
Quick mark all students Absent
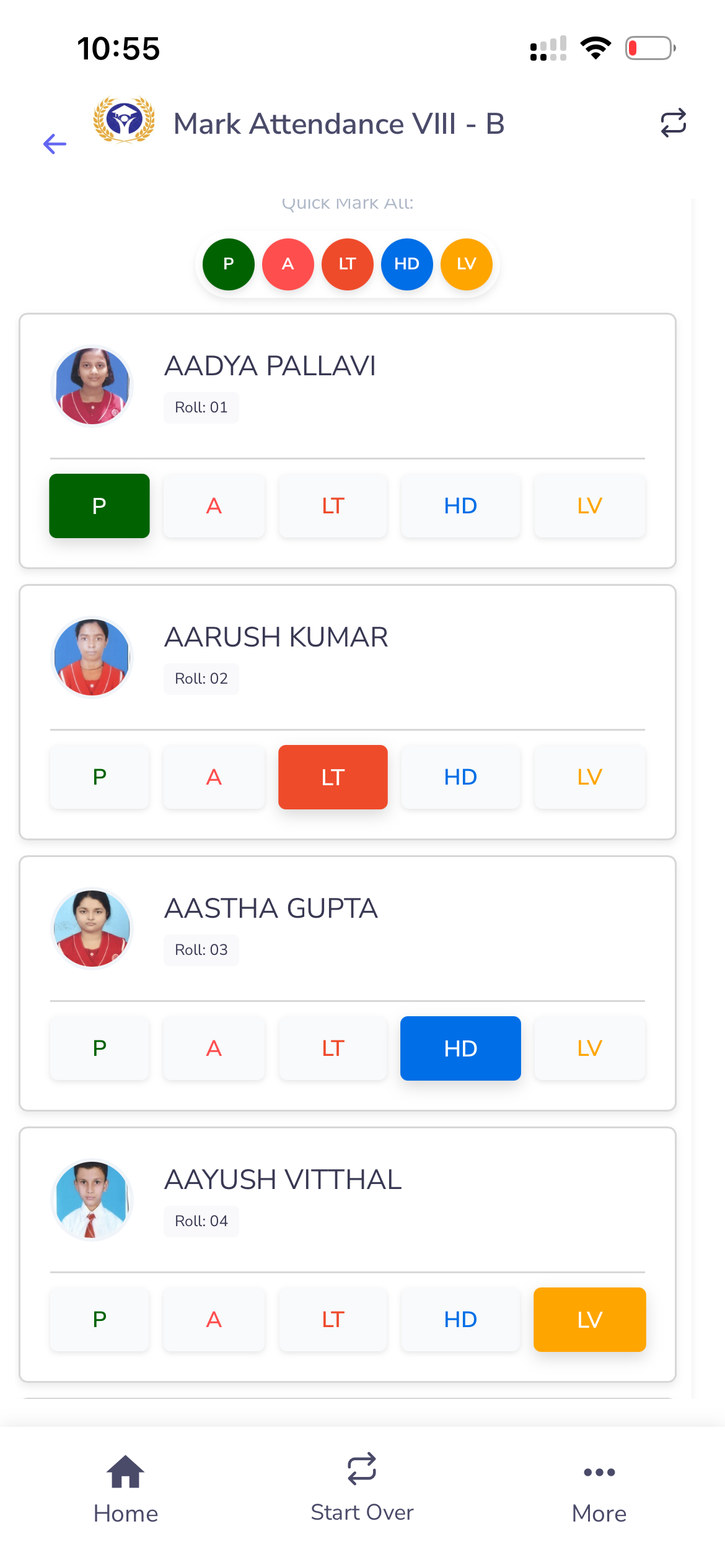tap(288, 264)
